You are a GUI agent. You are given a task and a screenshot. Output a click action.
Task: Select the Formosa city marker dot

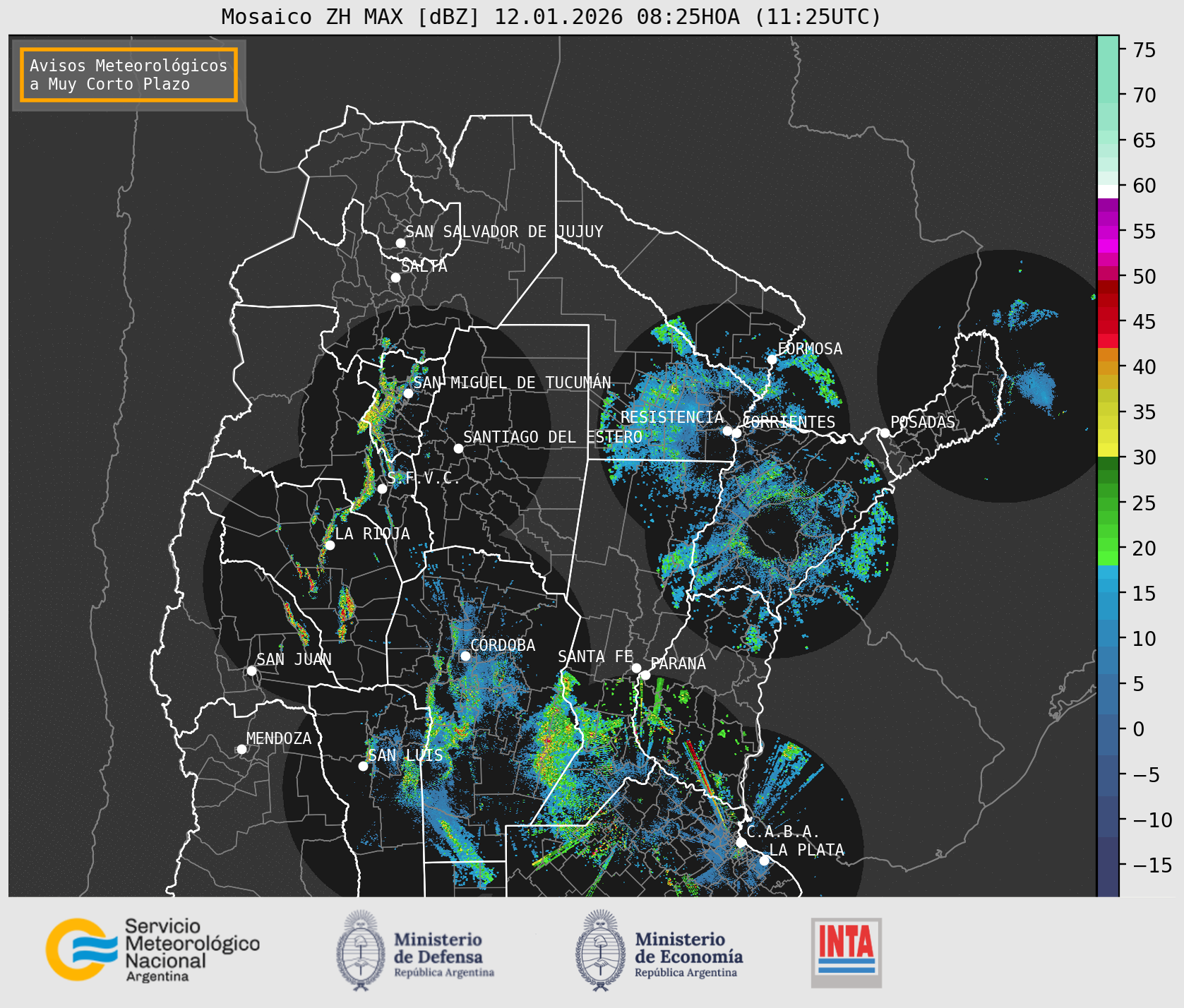pos(772,359)
